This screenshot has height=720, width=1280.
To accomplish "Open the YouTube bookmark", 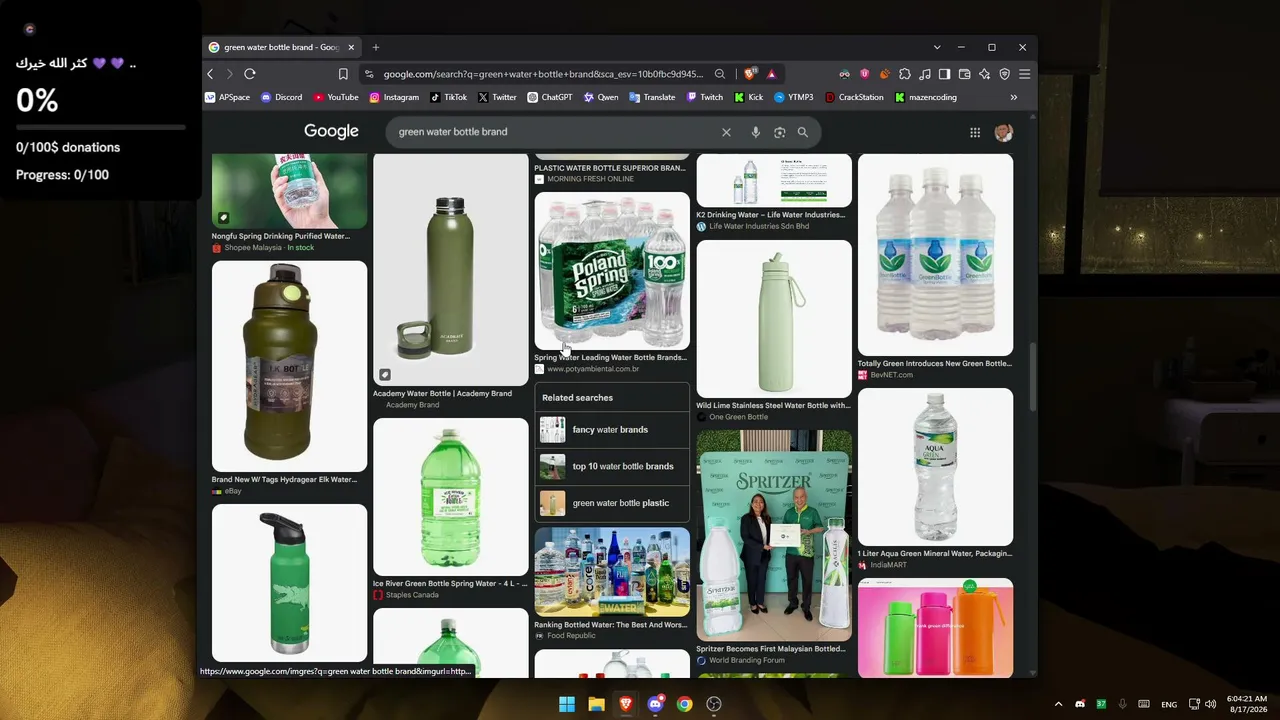I will (x=336, y=97).
